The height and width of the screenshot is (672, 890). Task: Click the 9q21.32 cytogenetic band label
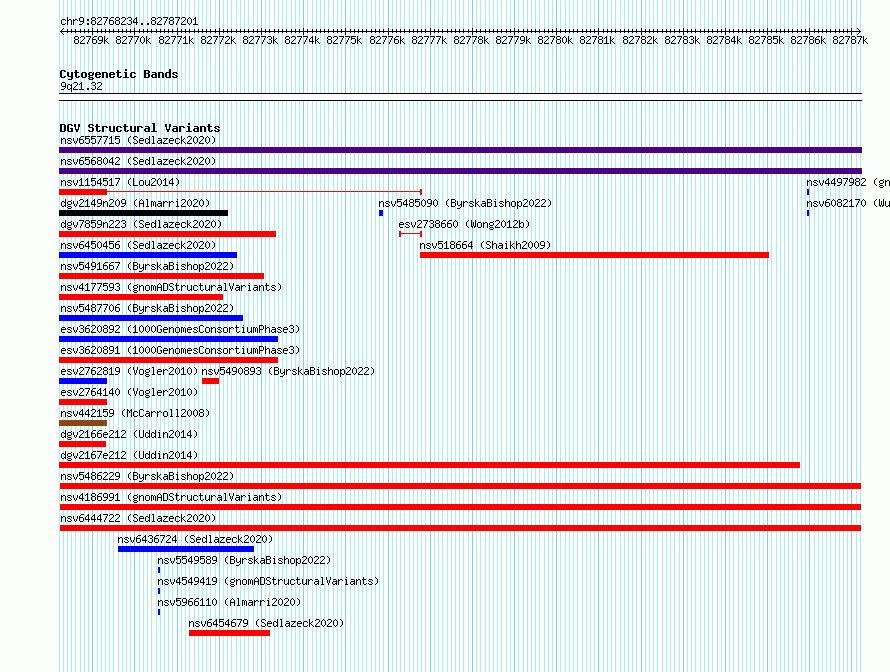[x=81, y=86]
